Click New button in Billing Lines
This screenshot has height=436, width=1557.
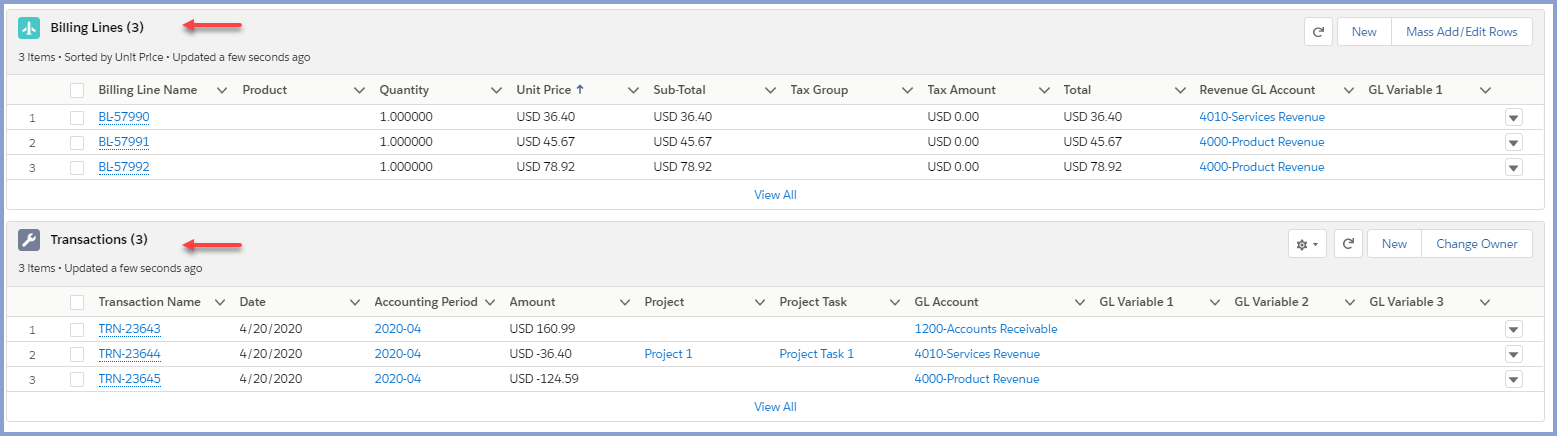[1364, 32]
